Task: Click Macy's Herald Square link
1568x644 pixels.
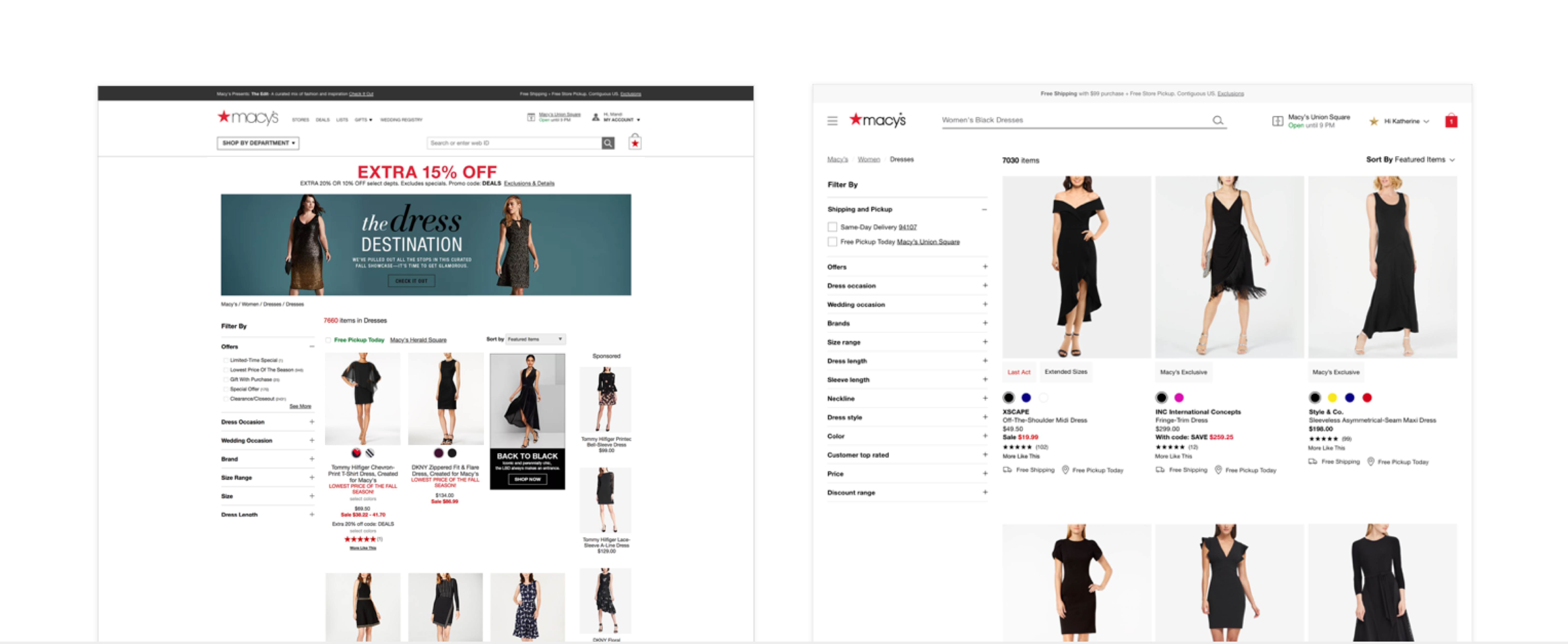Action: (x=418, y=340)
